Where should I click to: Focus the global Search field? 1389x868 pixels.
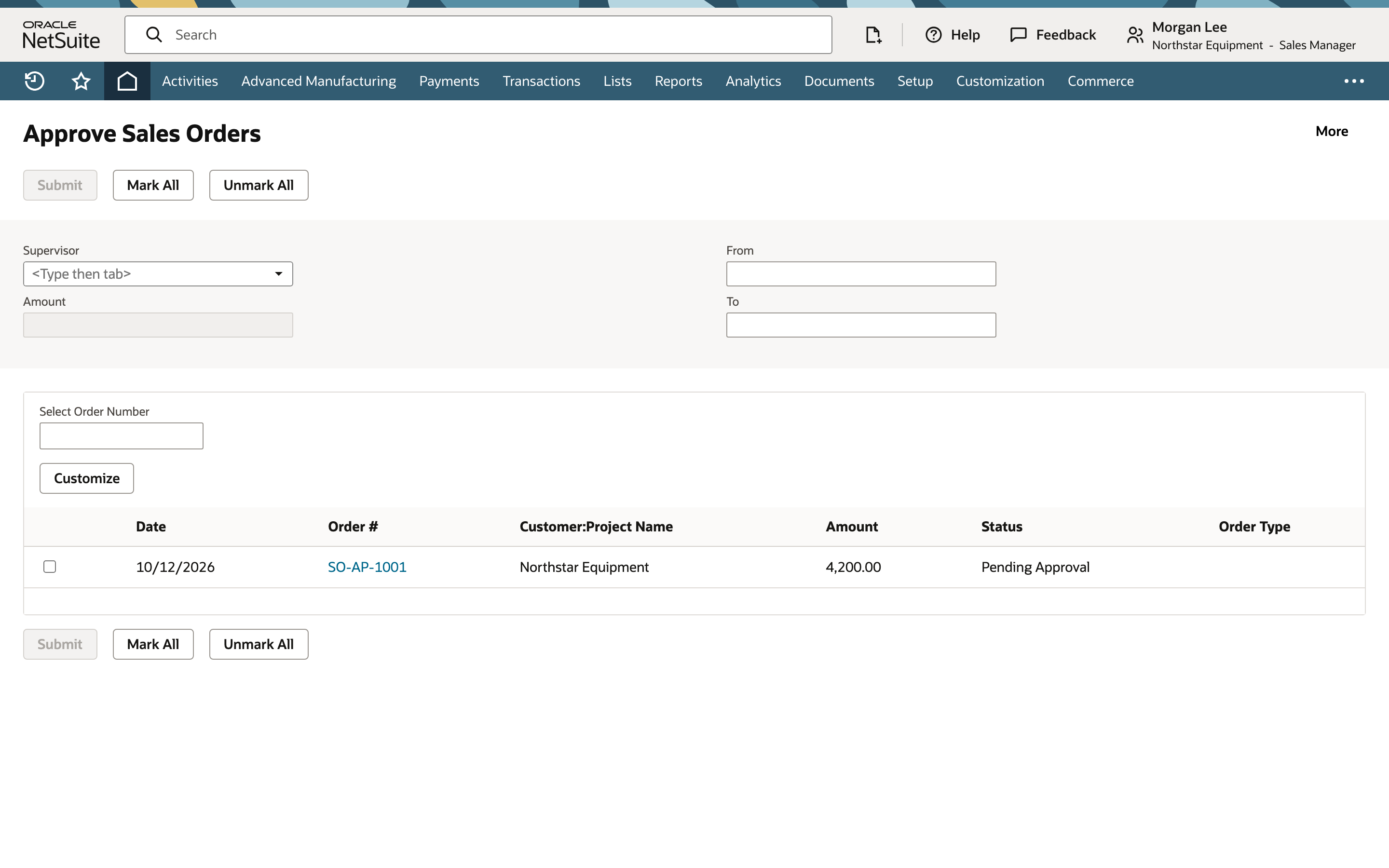(x=478, y=35)
